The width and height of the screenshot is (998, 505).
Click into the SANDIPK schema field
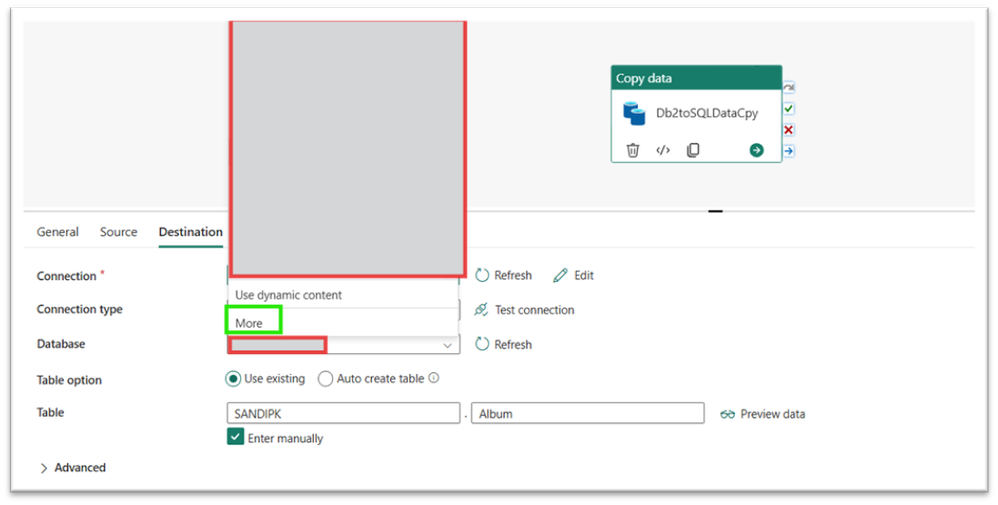click(x=343, y=413)
